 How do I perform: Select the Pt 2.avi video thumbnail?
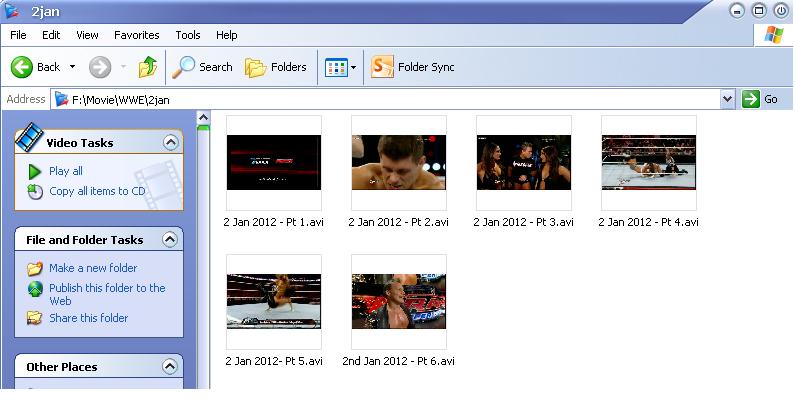[x=399, y=163]
